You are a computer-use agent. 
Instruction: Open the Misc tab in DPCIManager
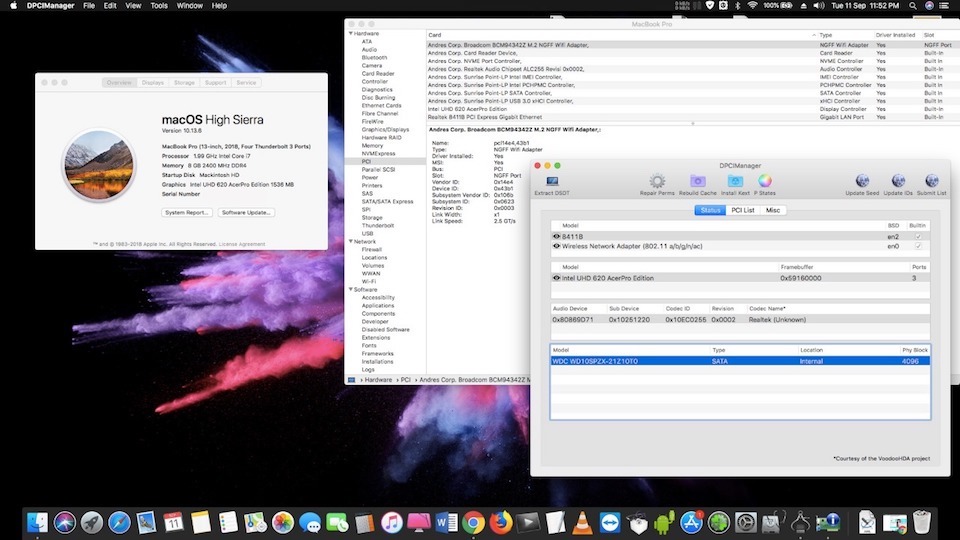(773, 210)
